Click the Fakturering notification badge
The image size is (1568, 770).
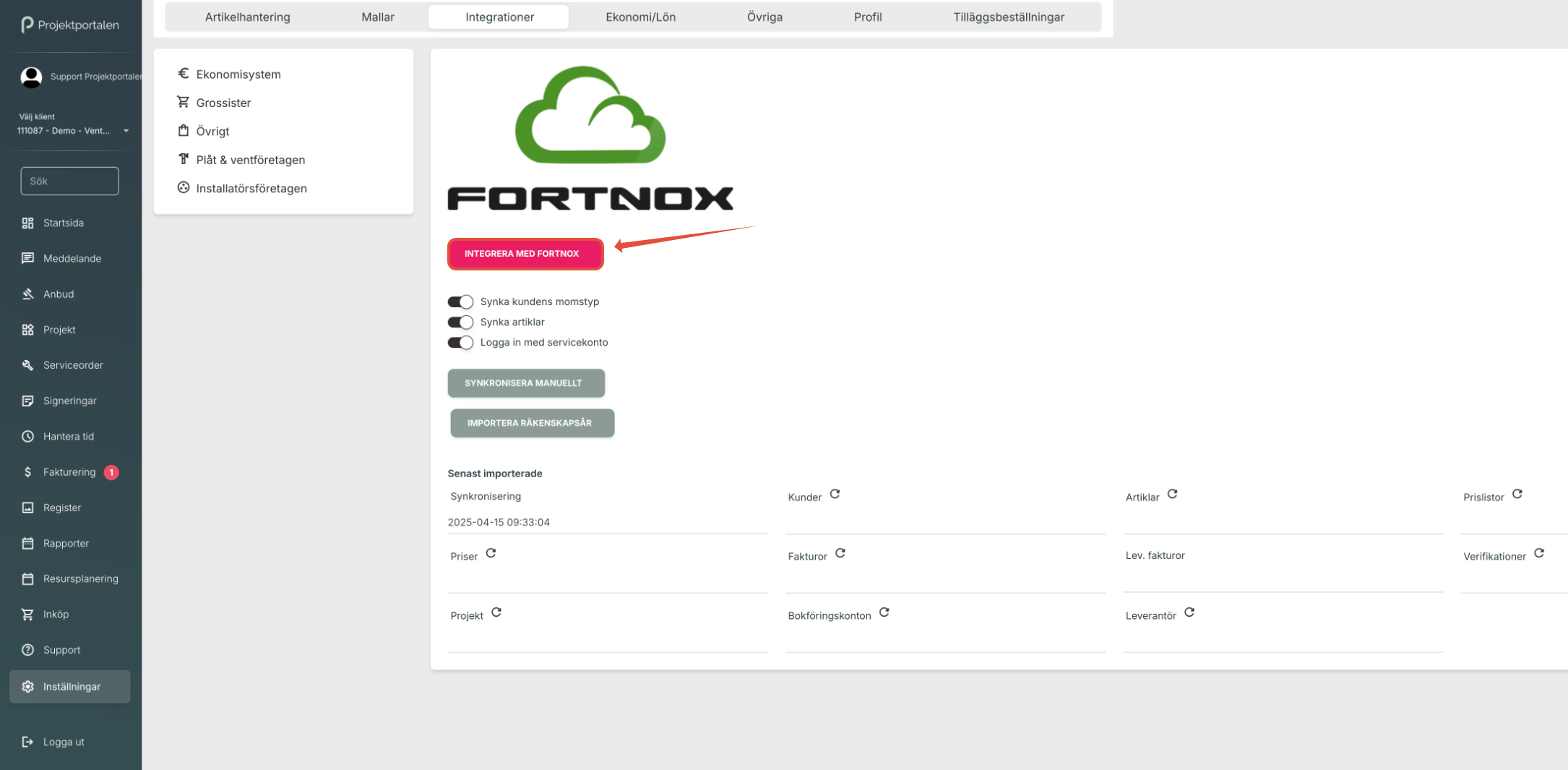click(x=111, y=472)
